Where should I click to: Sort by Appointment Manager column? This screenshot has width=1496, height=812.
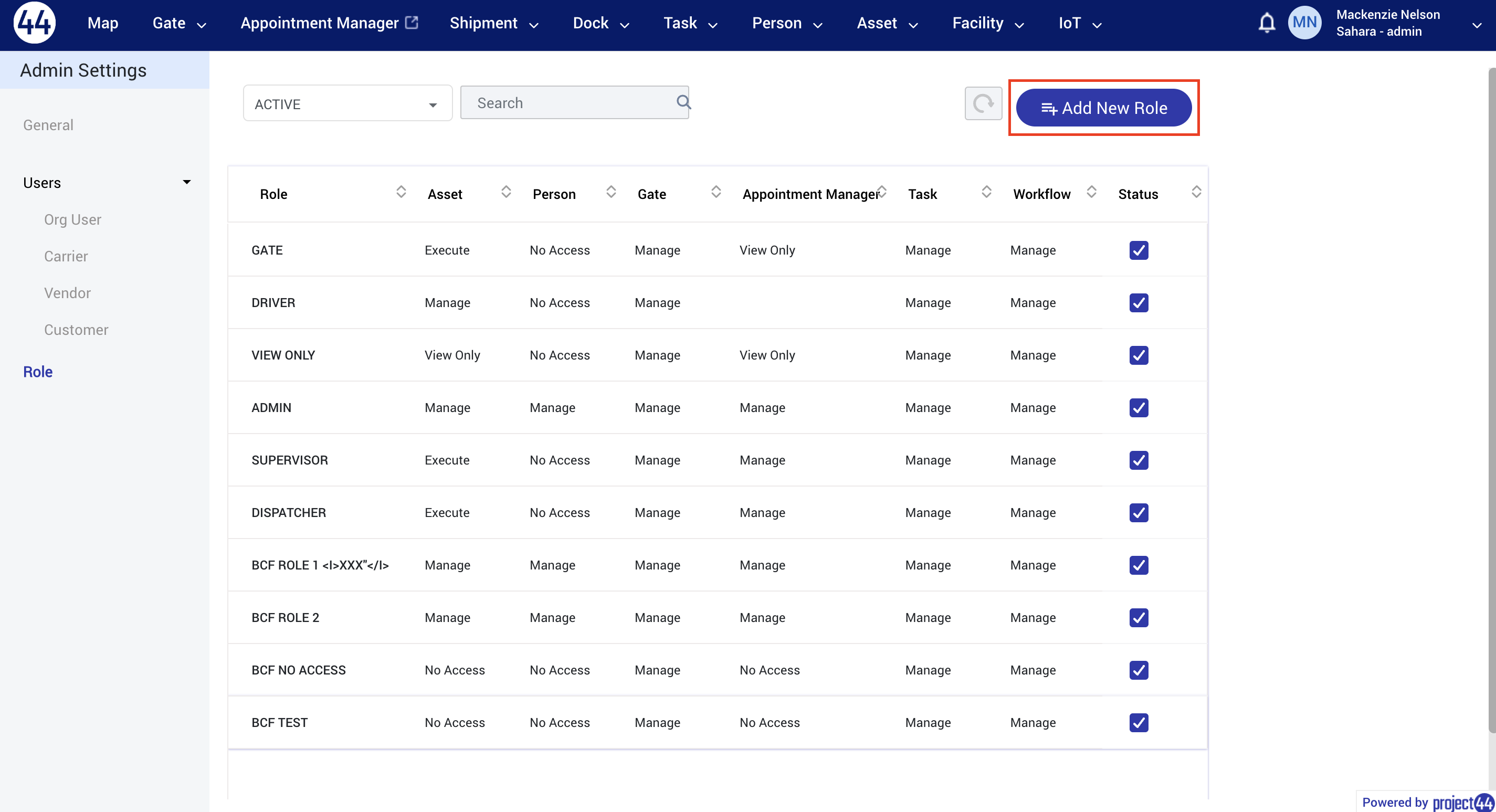tap(881, 192)
